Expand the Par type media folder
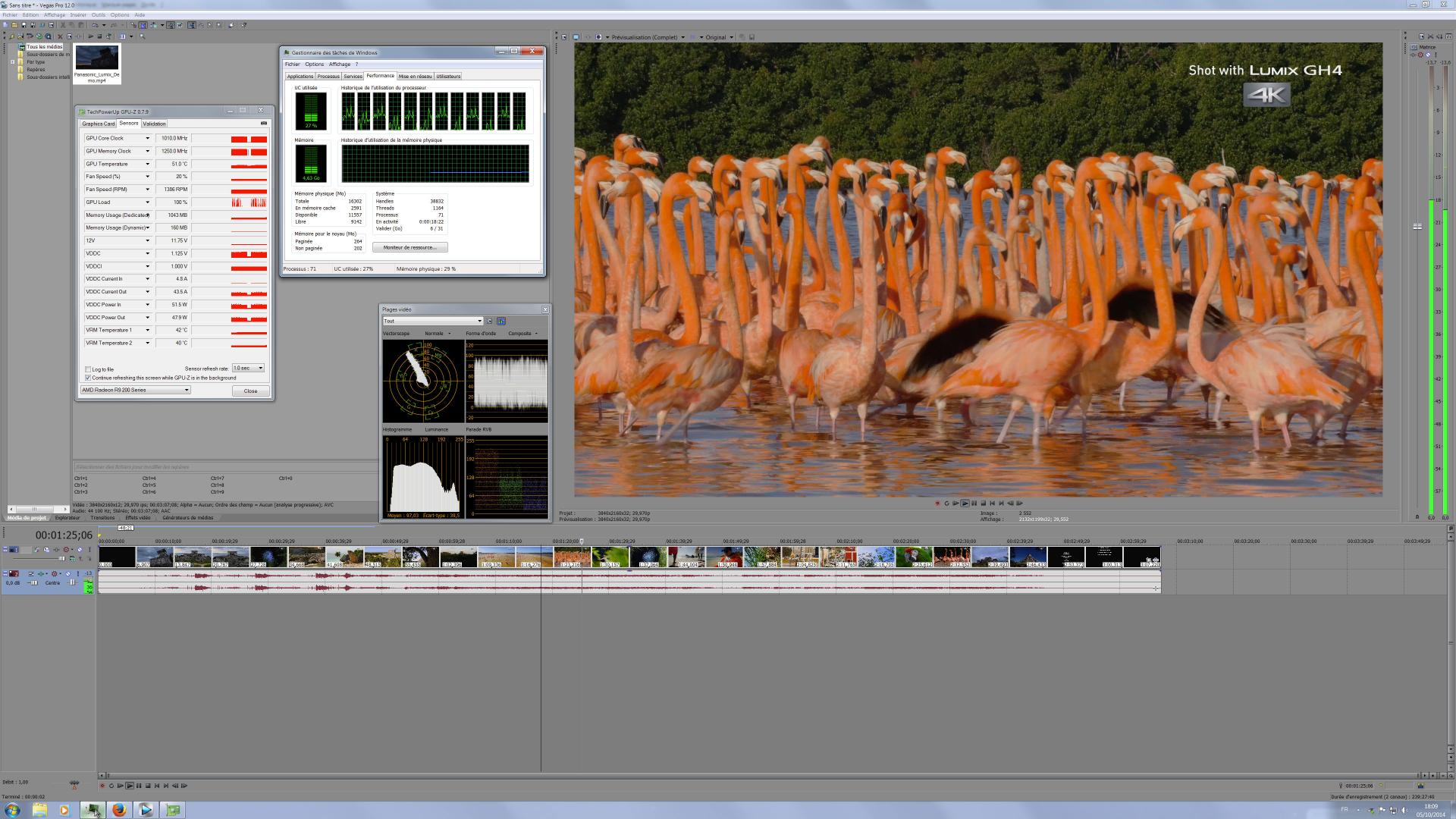Image resolution: width=1456 pixels, height=819 pixels. click(x=13, y=62)
